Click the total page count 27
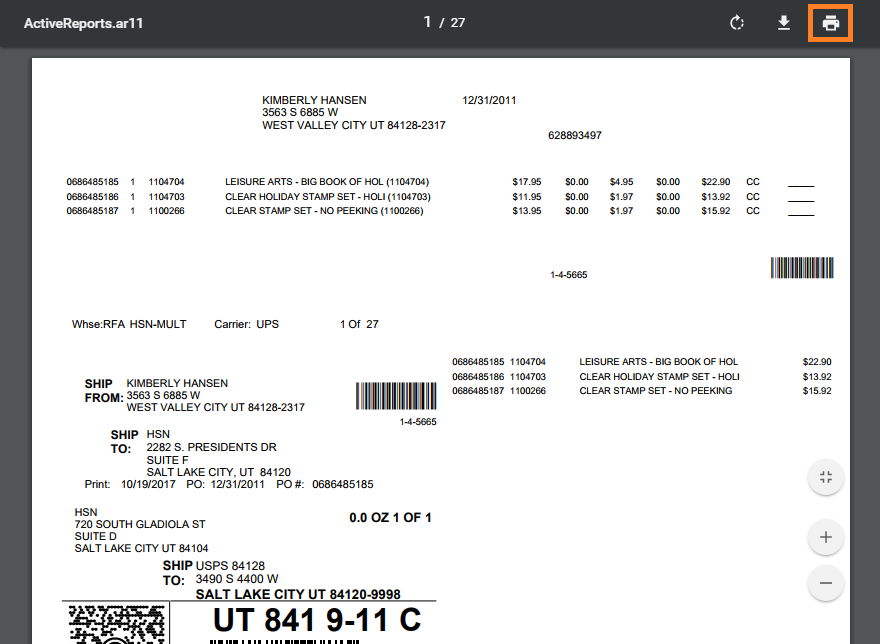 coord(458,23)
